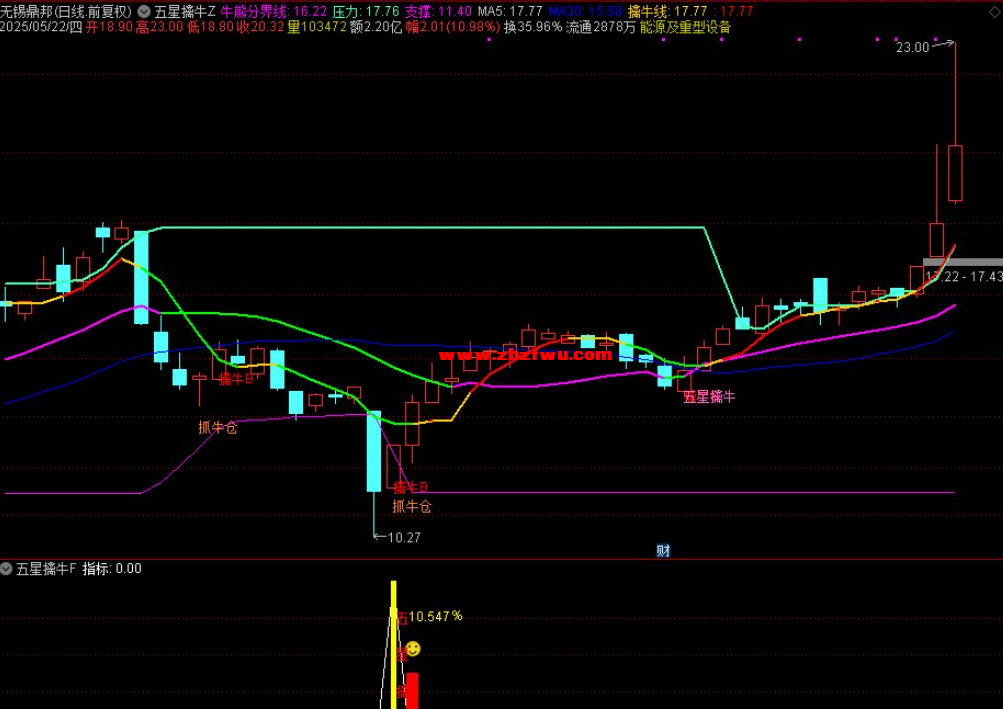Click the volume 量103472
The image size is (1003, 709).
pyautogui.click(x=317, y=28)
